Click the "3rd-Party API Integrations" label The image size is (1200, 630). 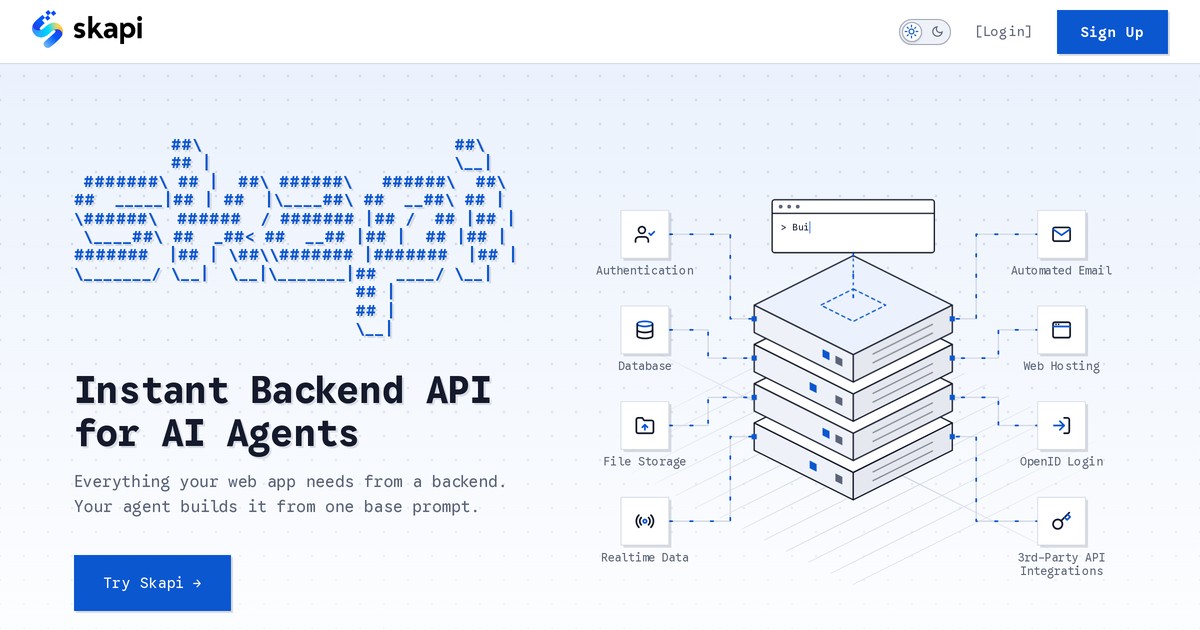point(1061,564)
